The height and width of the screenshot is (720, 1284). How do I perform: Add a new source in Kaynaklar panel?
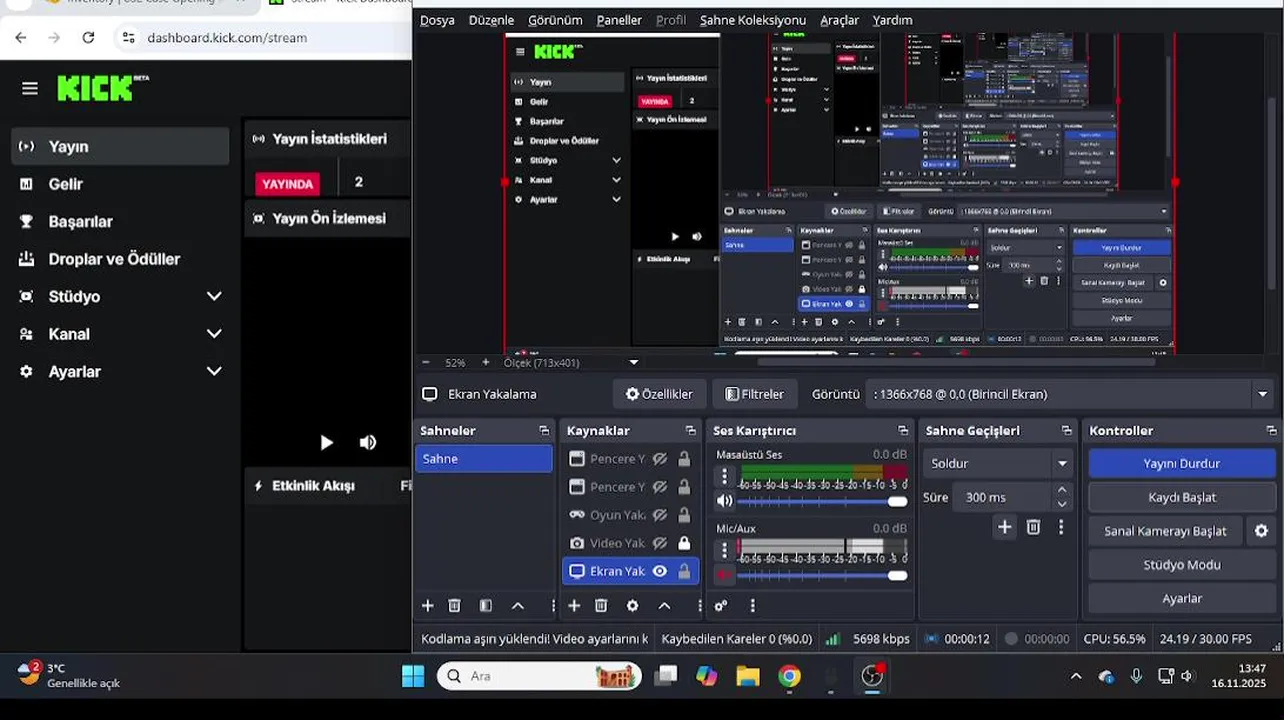pyautogui.click(x=574, y=606)
